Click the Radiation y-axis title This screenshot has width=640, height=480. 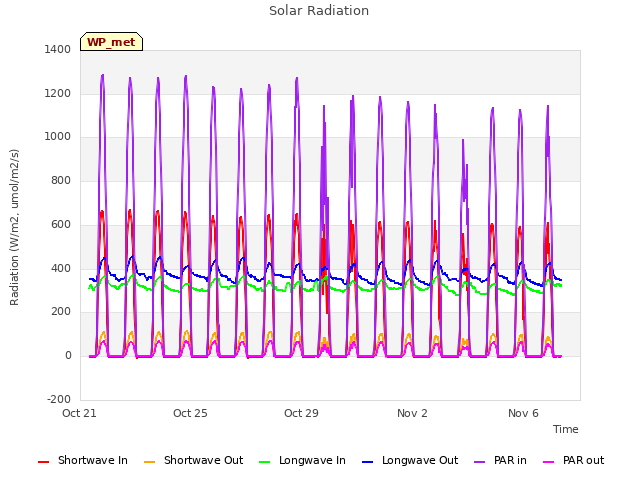pyautogui.click(x=14, y=227)
